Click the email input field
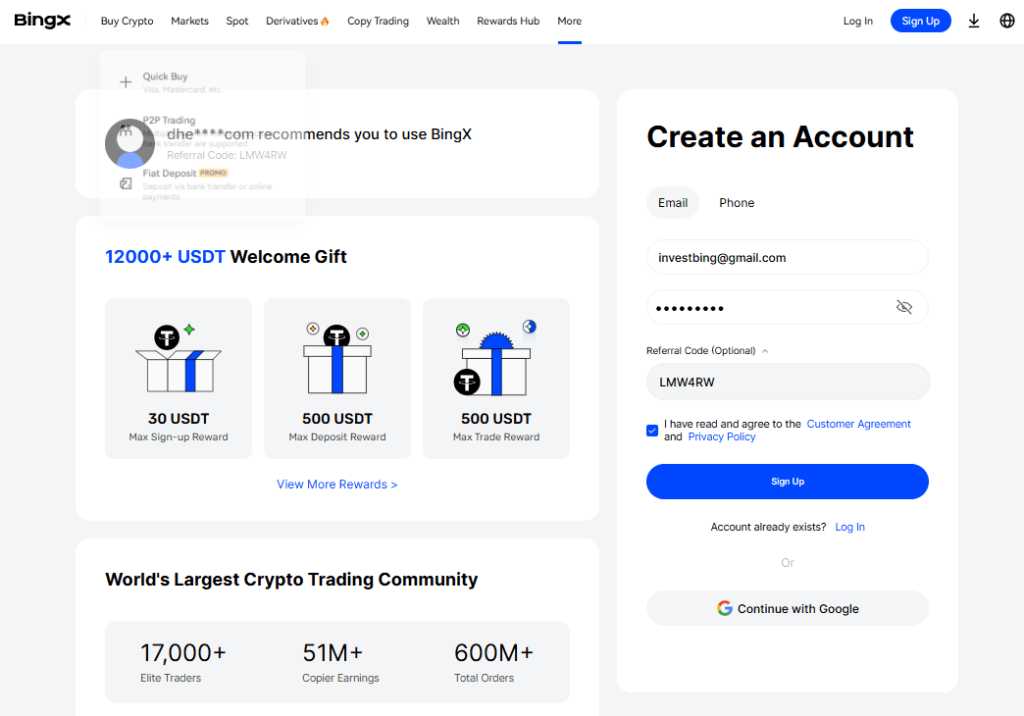The image size is (1024, 716). (x=788, y=257)
